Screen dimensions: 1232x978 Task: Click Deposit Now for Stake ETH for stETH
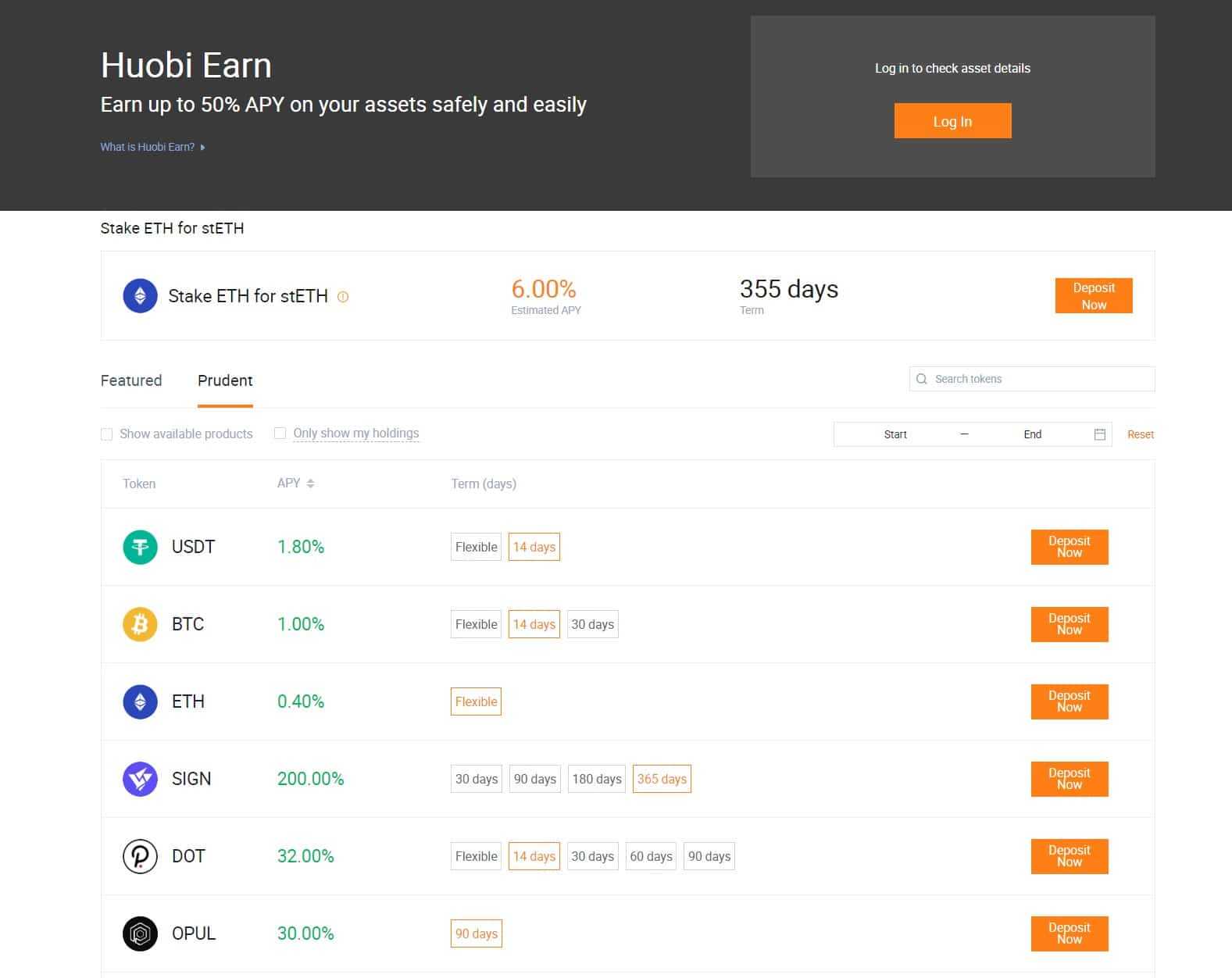(1093, 295)
